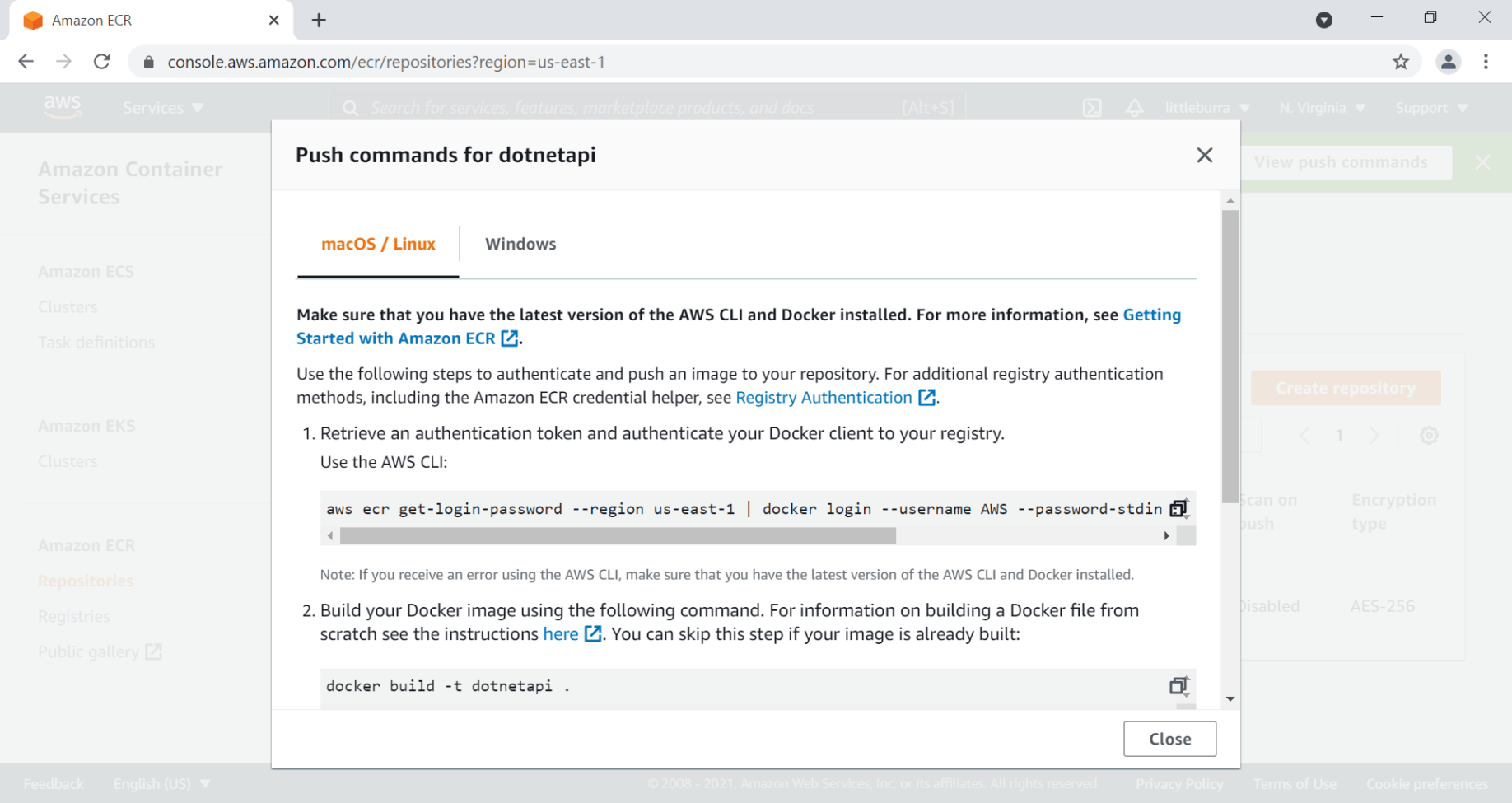The height and width of the screenshot is (803, 1512).
Task: Go back to the previous page
Action: [26, 62]
